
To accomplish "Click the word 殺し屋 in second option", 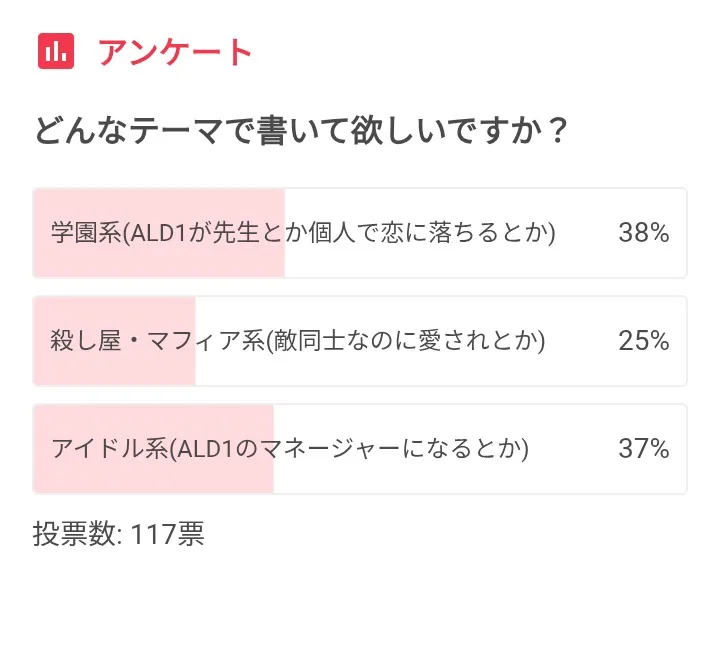I will [85, 341].
